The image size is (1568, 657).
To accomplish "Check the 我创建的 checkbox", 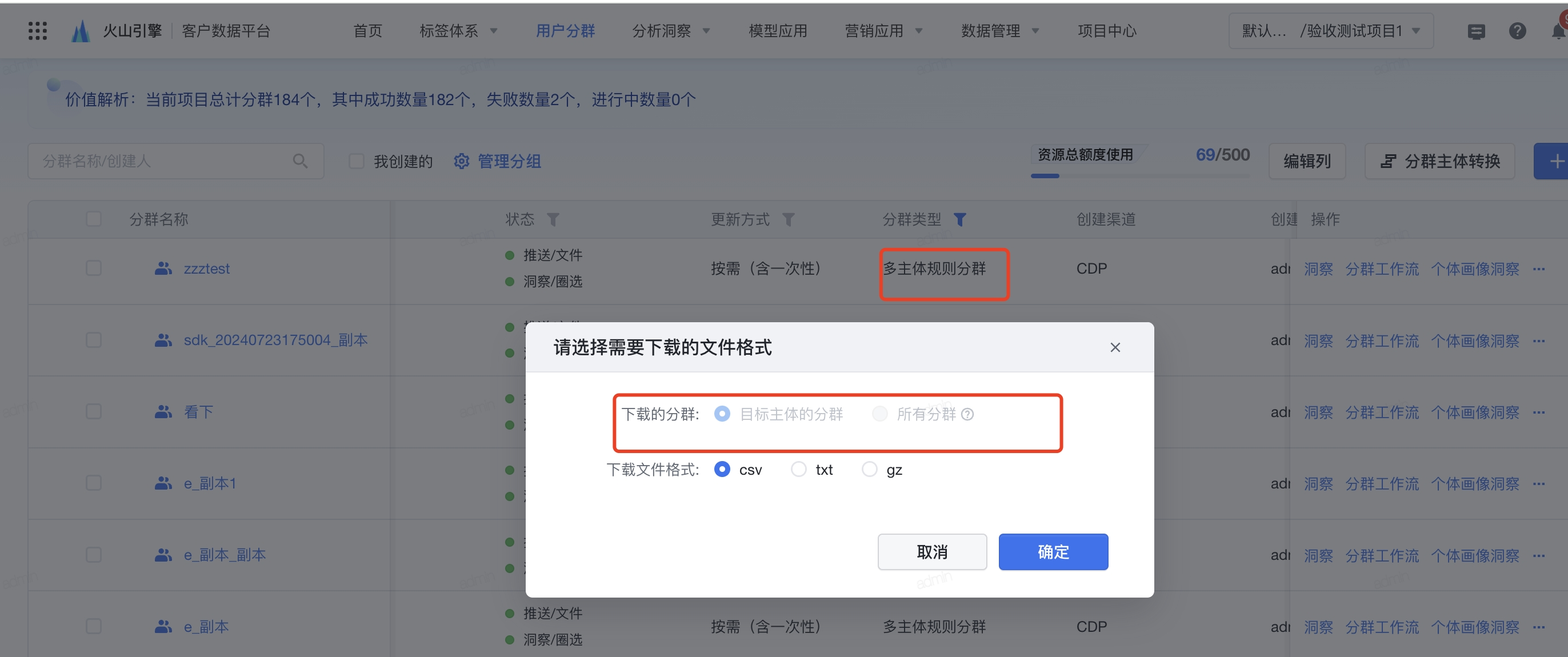I will point(356,161).
